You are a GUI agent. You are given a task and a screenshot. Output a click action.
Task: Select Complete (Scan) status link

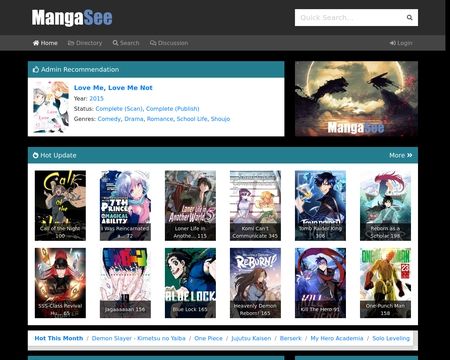coord(119,109)
